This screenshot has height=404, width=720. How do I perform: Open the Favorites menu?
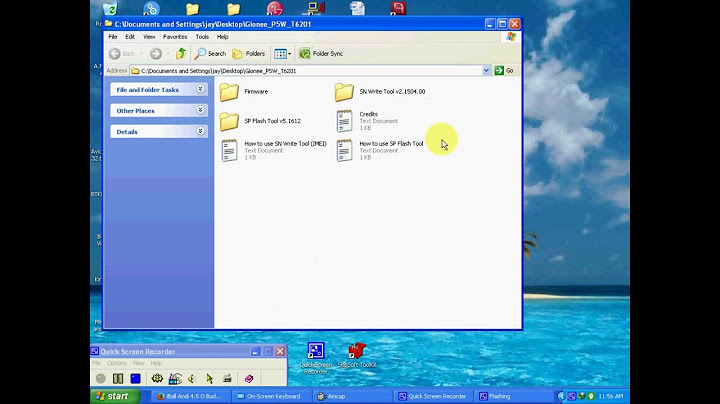point(175,37)
